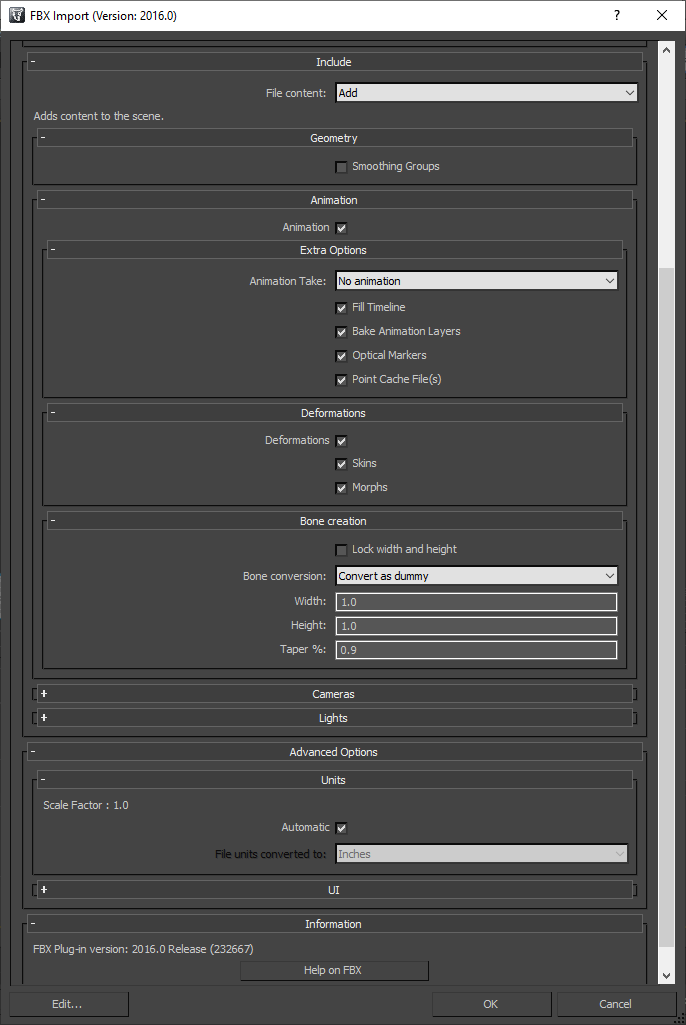Click the scrollbar down arrow
Screen dimensions: 686x1025
[666, 976]
